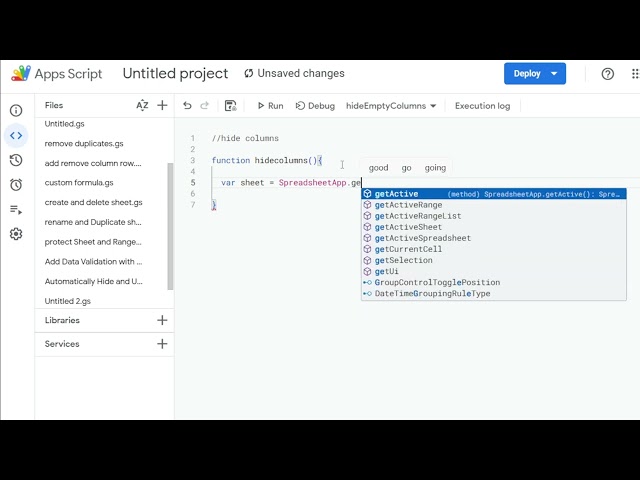Open protect Sheet and Range file
This screenshot has width=640, height=480.
point(93,242)
